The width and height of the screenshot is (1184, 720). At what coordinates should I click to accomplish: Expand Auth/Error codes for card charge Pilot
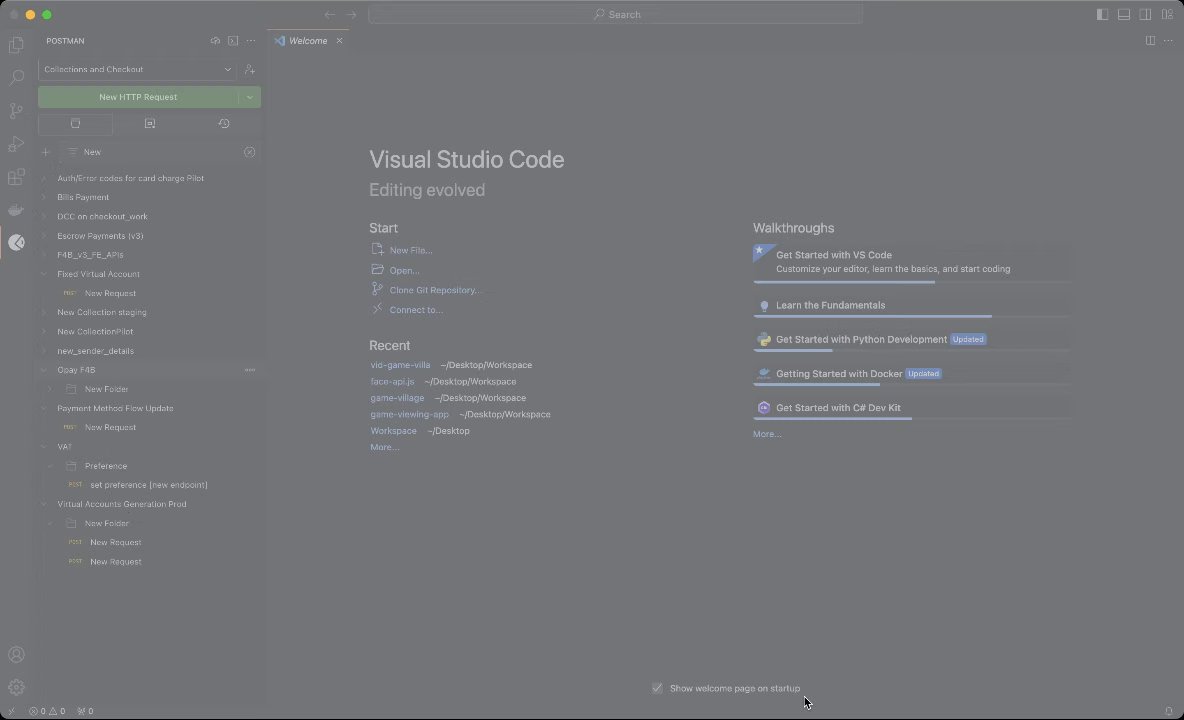click(x=44, y=178)
